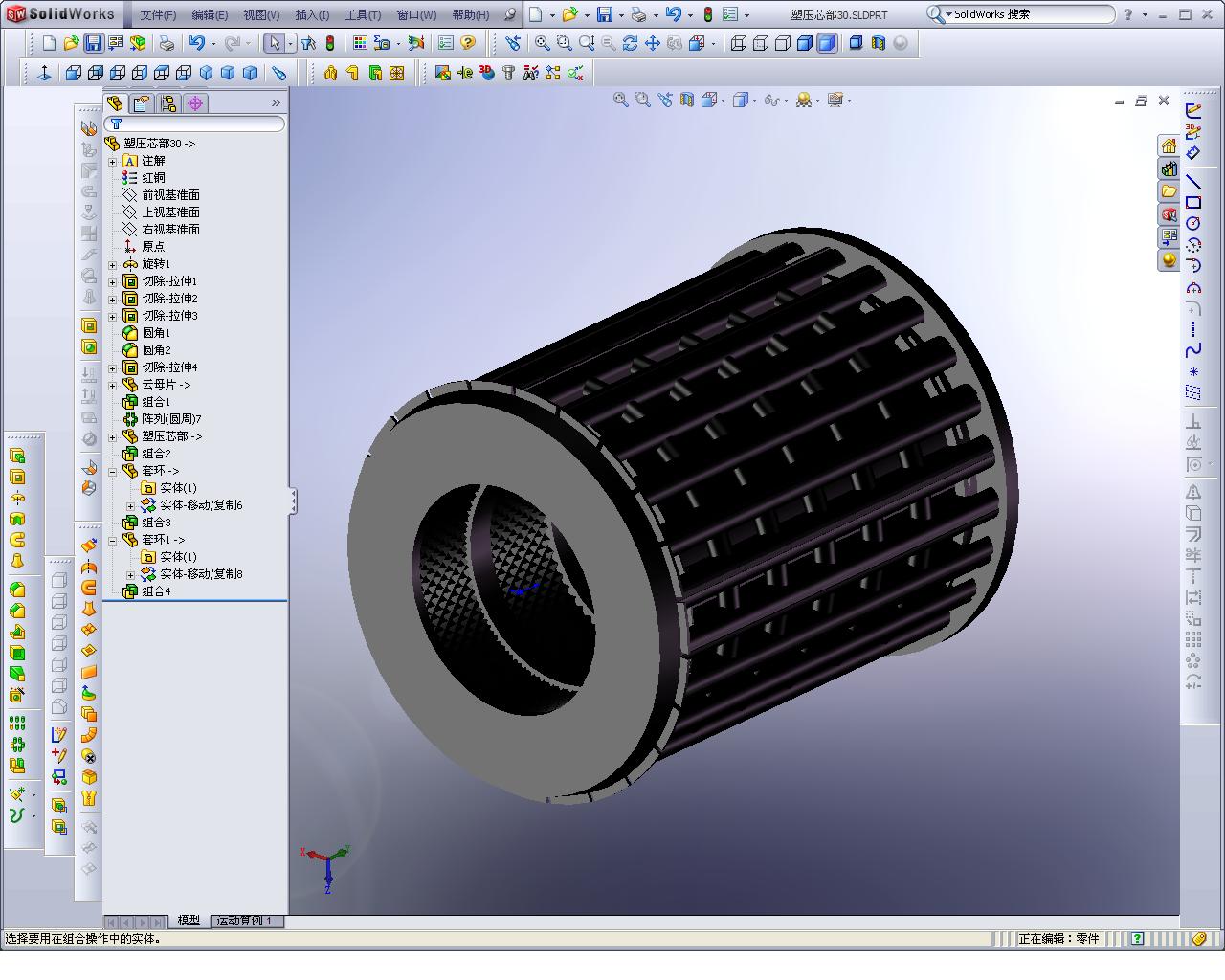1225x980 pixels.
Task: Open the 工具(T) menu
Action: point(363,14)
